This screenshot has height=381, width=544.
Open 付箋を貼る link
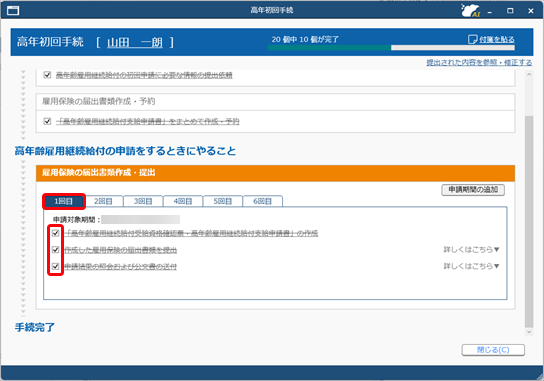pos(497,40)
